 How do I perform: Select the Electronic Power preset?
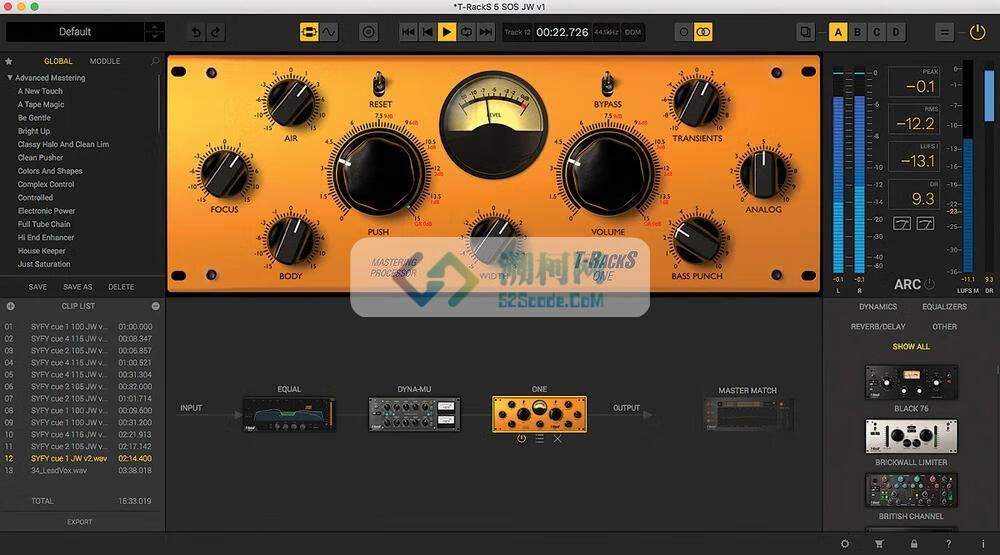[x=47, y=211]
